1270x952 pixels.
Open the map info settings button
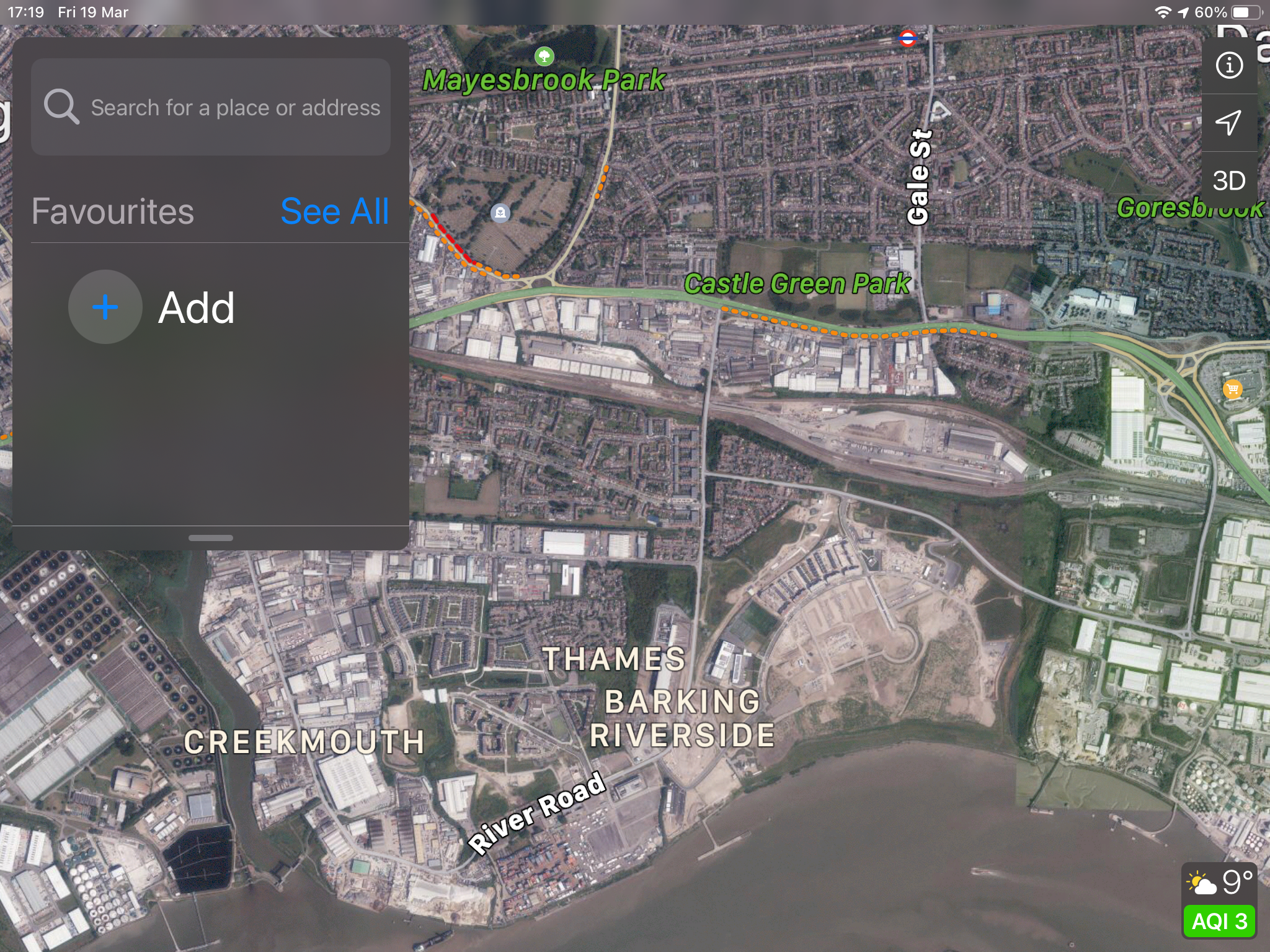click(x=1229, y=65)
